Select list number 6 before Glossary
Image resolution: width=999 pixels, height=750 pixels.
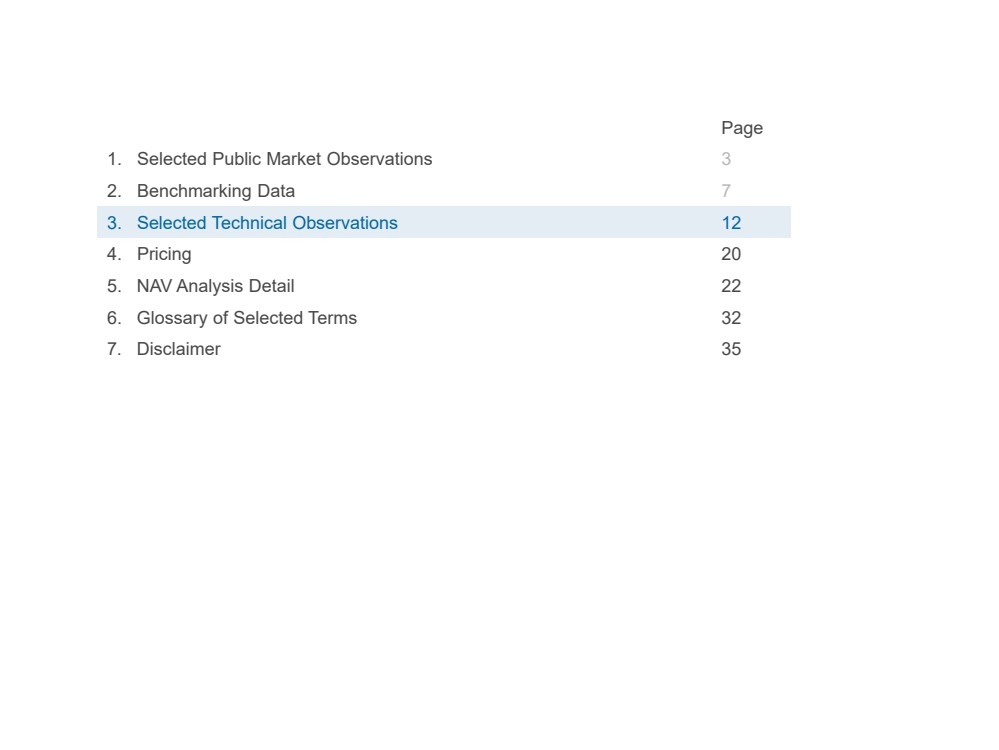tap(114, 318)
